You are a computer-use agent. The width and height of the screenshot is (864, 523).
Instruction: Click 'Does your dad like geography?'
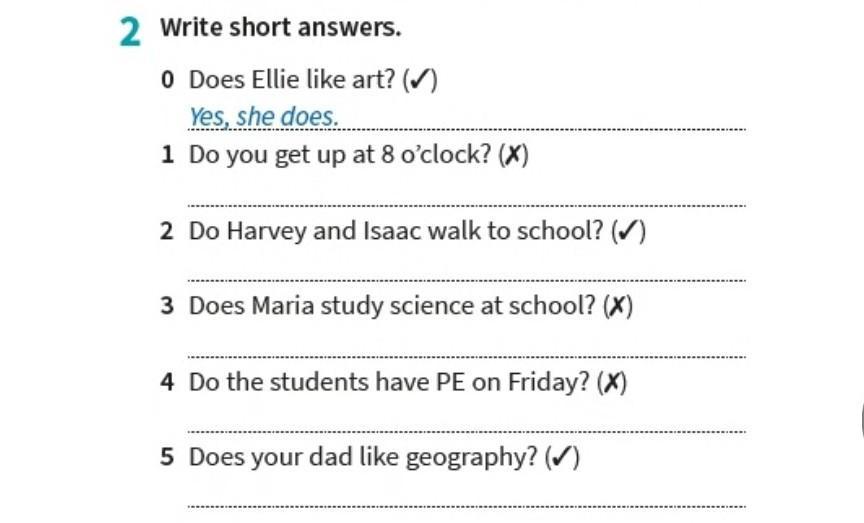(x=363, y=457)
